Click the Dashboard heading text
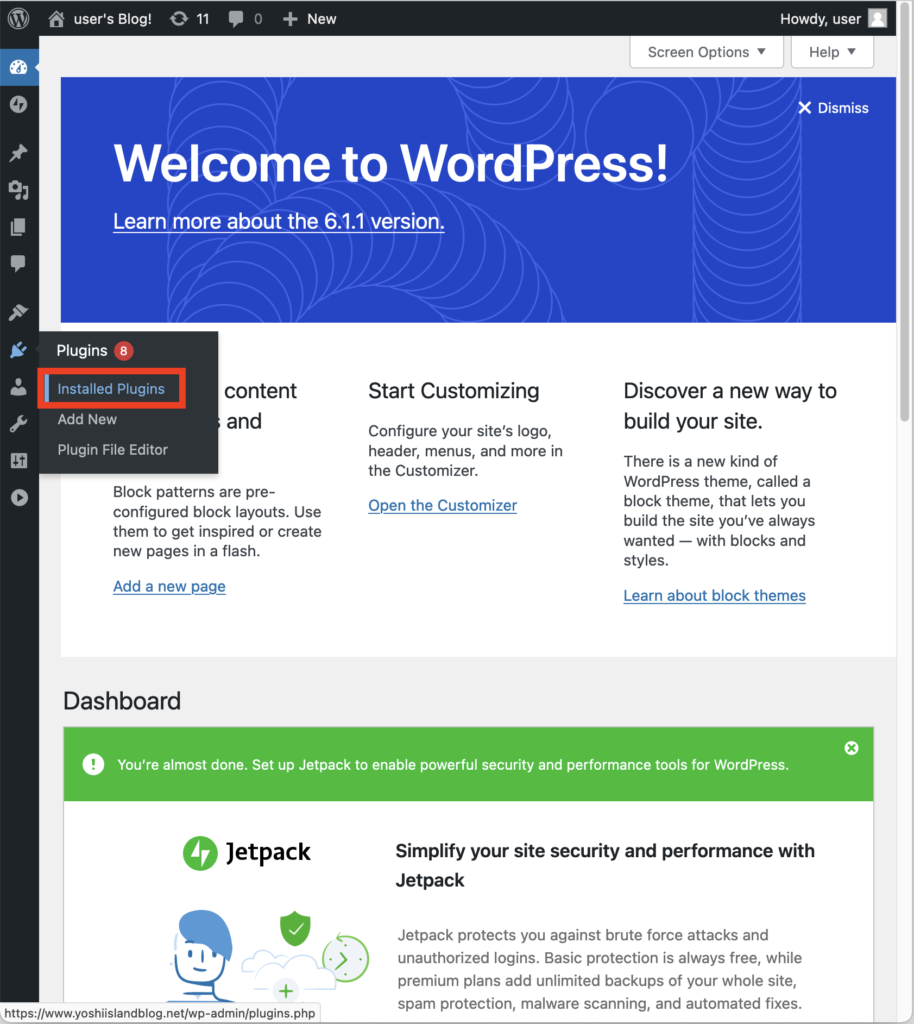This screenshot has width=914, height=1024. (x=122, y=701)
